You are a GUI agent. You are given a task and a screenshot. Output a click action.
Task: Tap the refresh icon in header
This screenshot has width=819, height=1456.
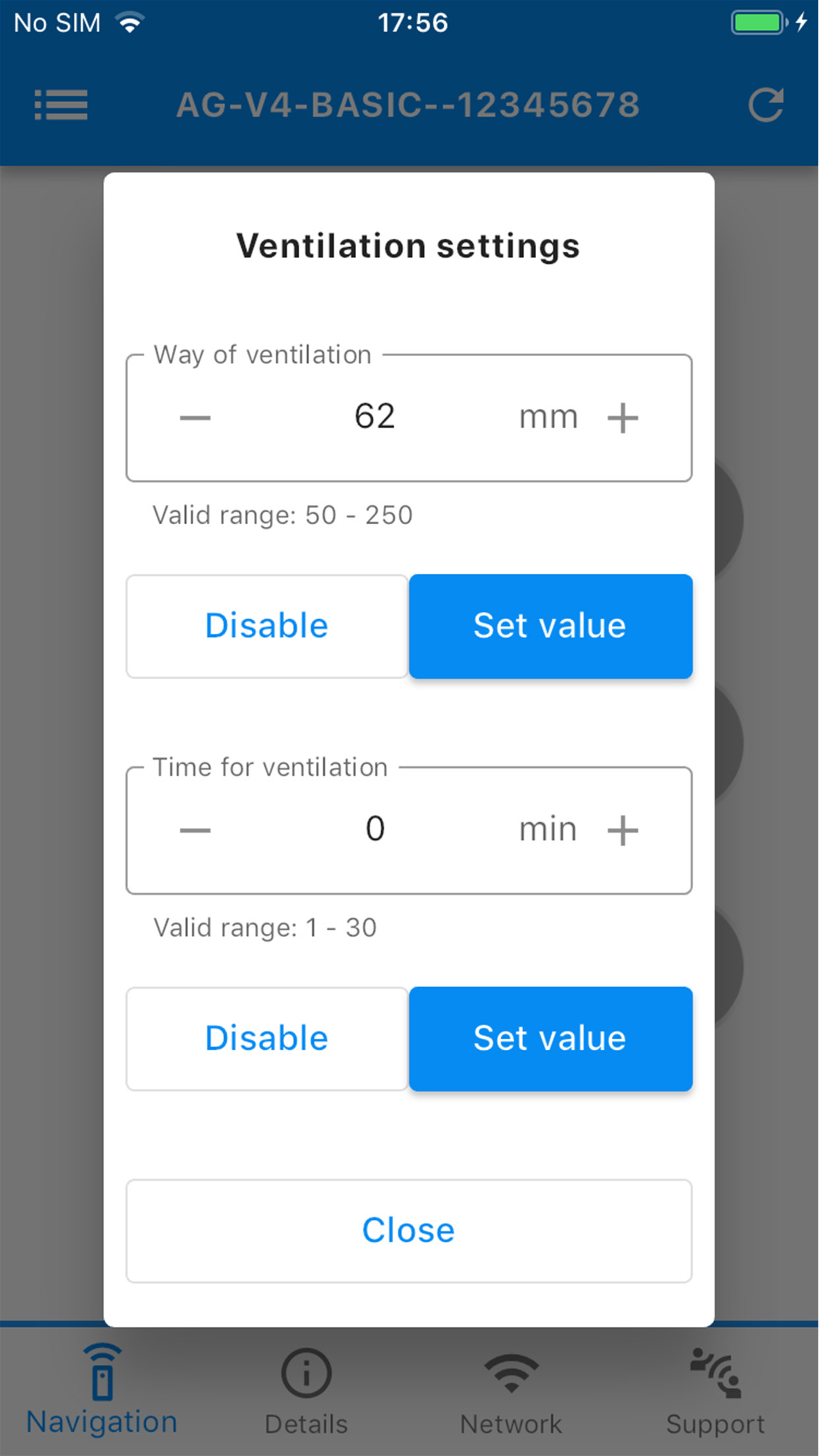(766, 105)
